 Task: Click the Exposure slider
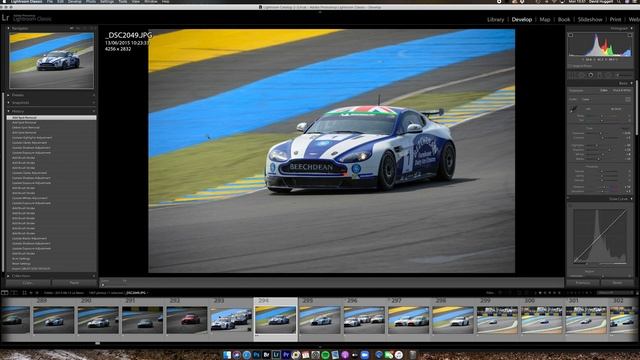coord(603,133)
